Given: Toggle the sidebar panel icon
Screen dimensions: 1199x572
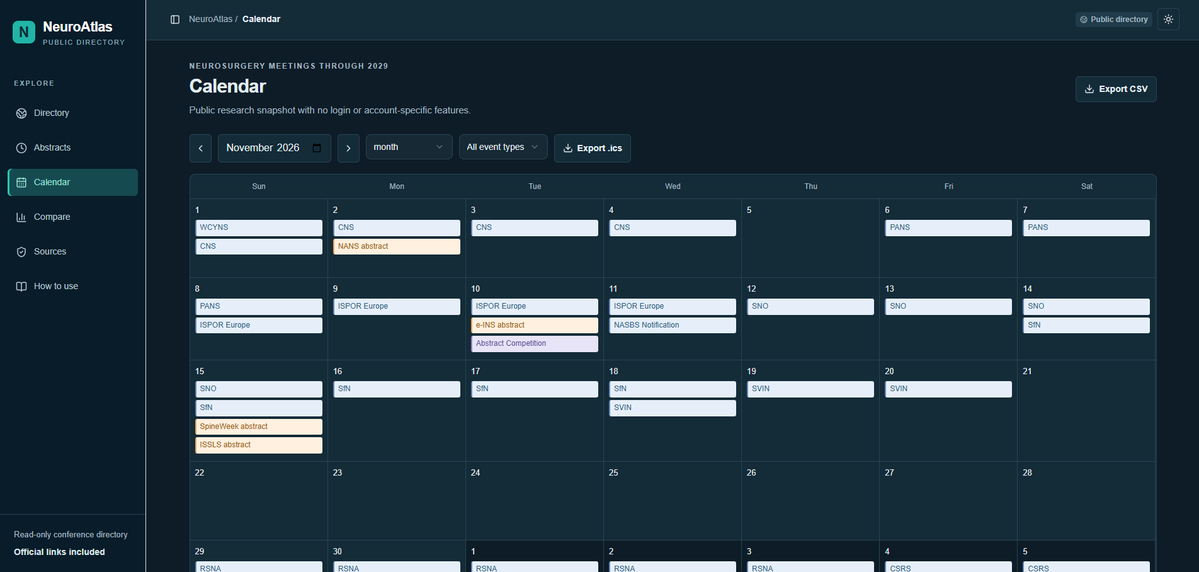Looking at the screenshot, I should (175, 19).
